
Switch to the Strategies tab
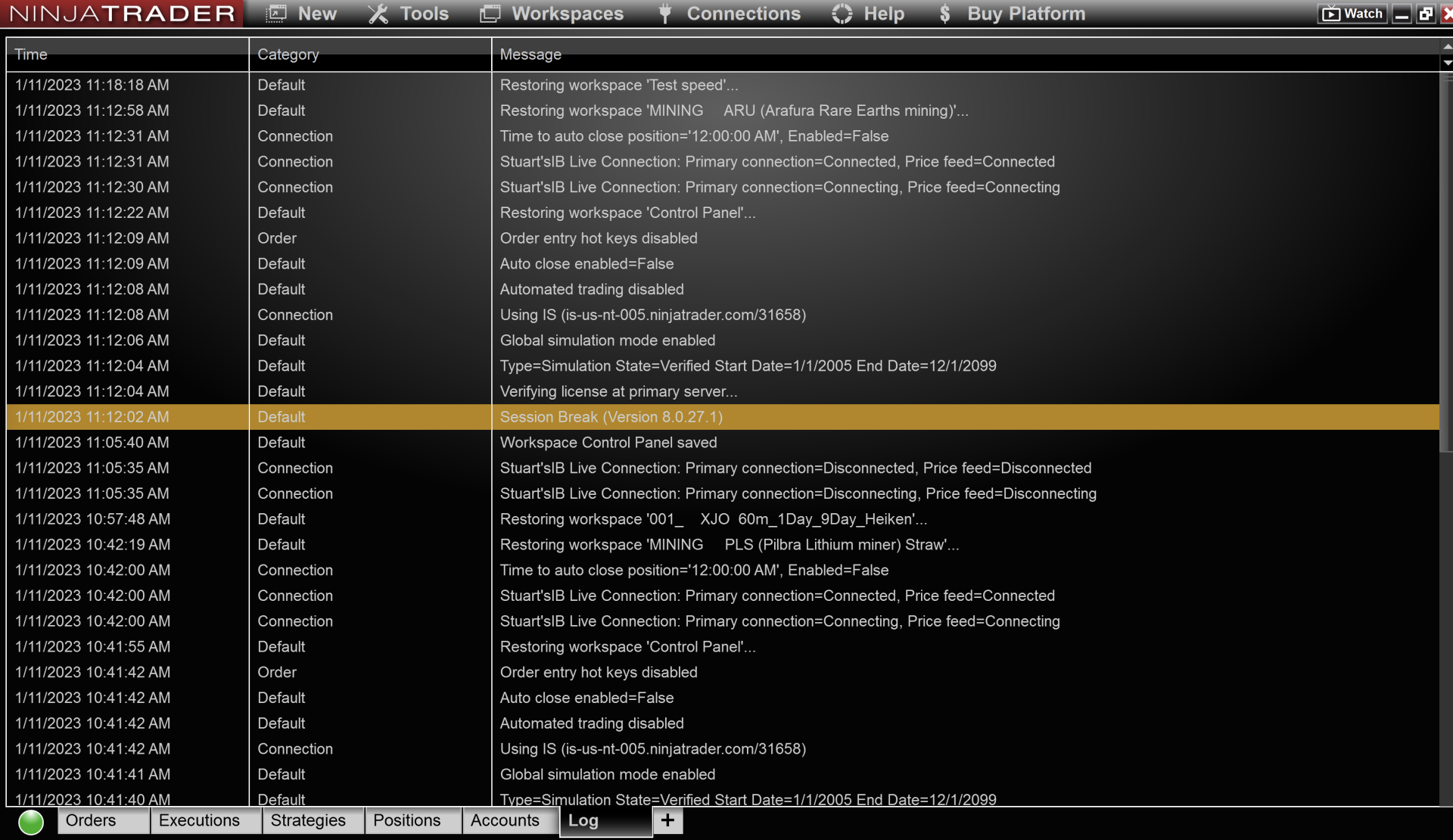coord(308,820)
